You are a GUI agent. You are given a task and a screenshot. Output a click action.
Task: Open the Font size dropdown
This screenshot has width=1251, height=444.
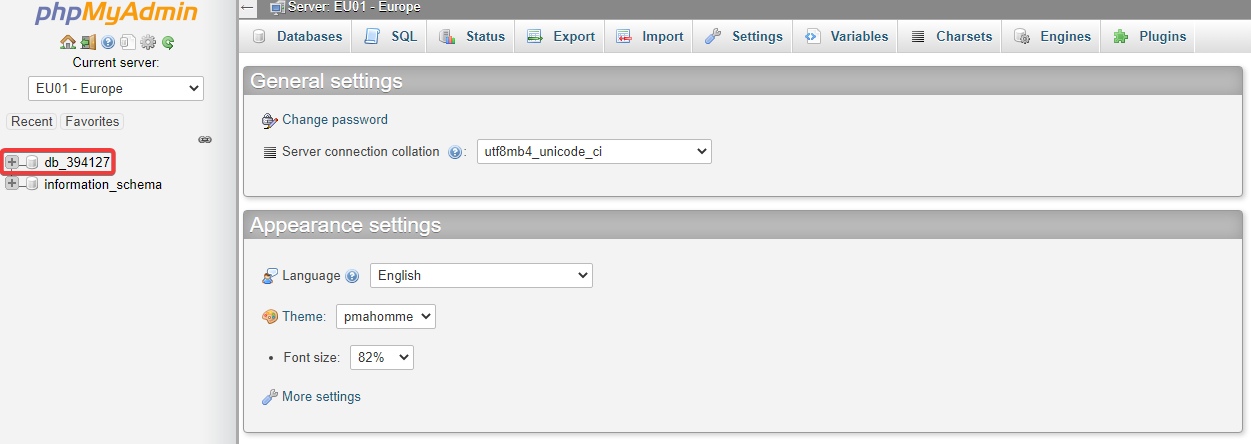point(381,357)
